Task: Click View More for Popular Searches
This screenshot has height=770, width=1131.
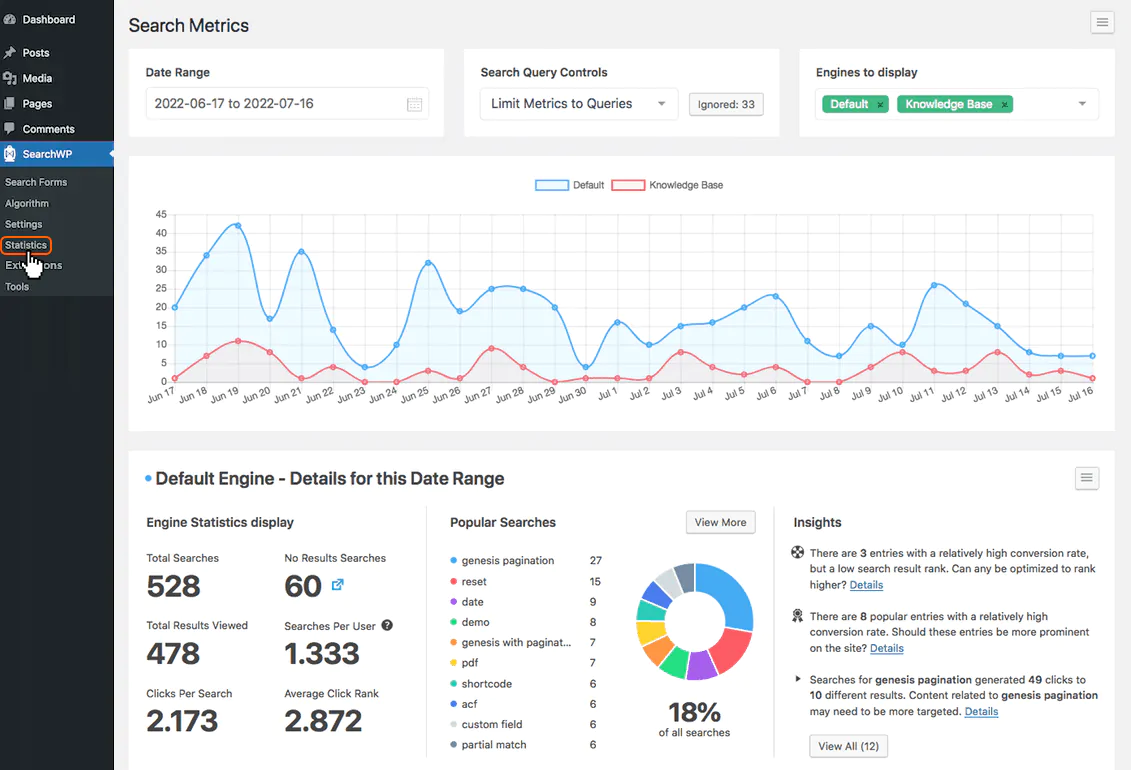Action: tap(720, 522)
